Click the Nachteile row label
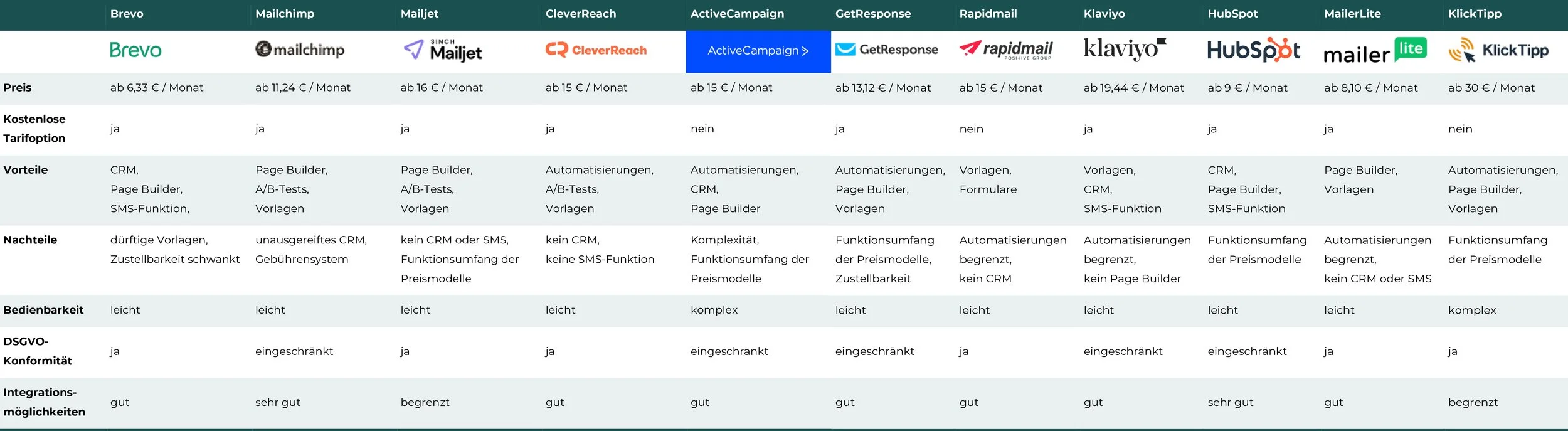 tap(30, 240)
